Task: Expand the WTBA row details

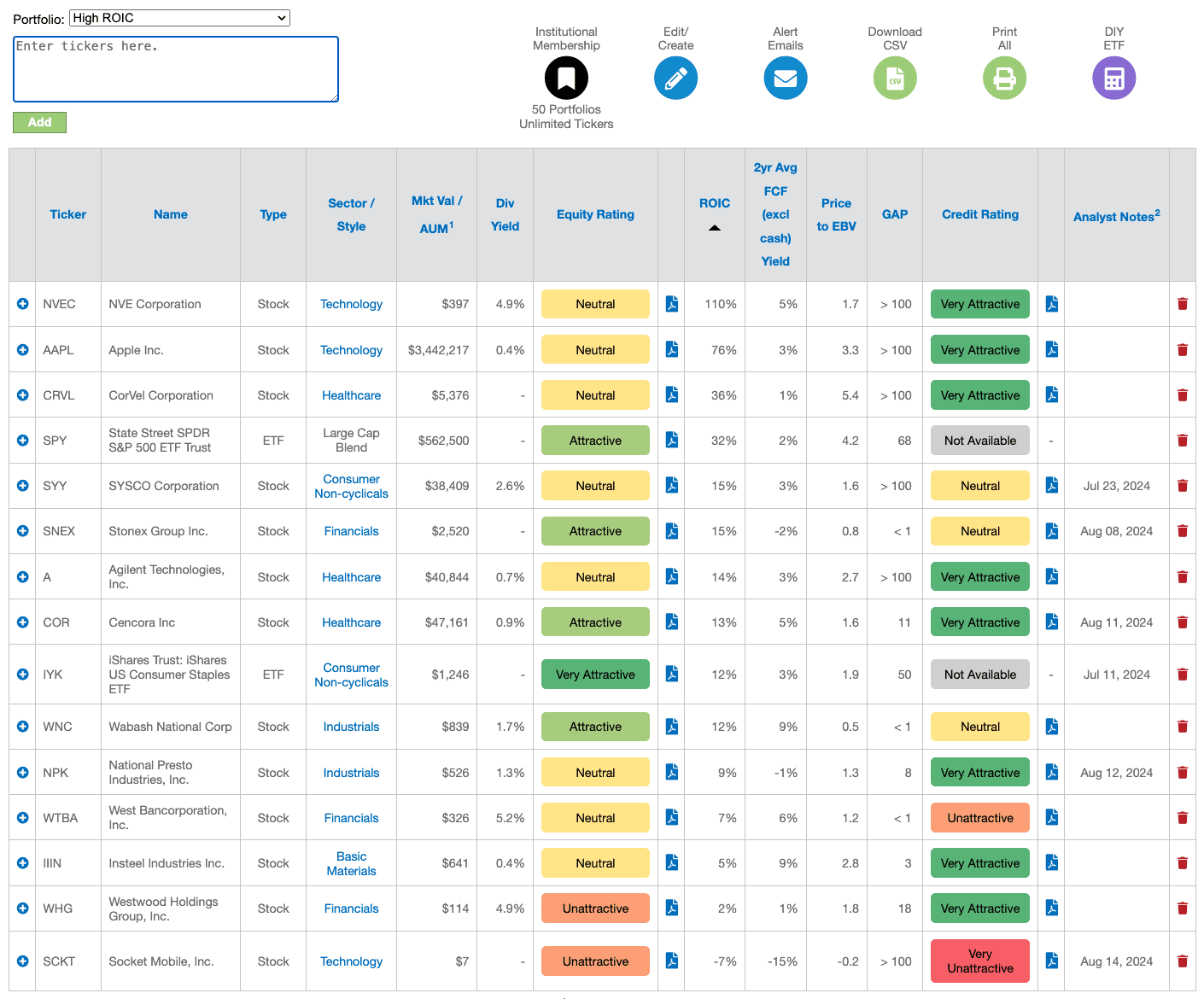Action: (23, 818)
